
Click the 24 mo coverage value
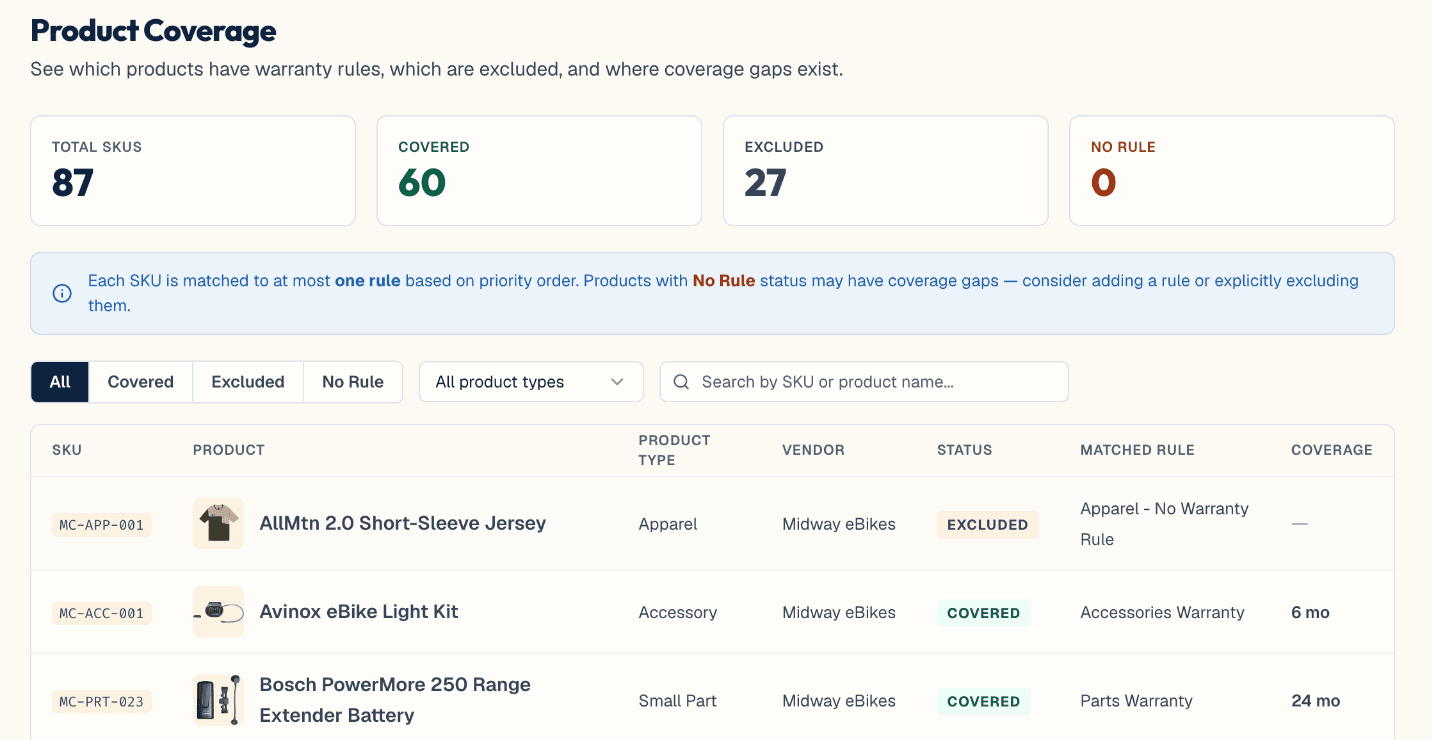pyautogui.click(x=1315, y=701)
